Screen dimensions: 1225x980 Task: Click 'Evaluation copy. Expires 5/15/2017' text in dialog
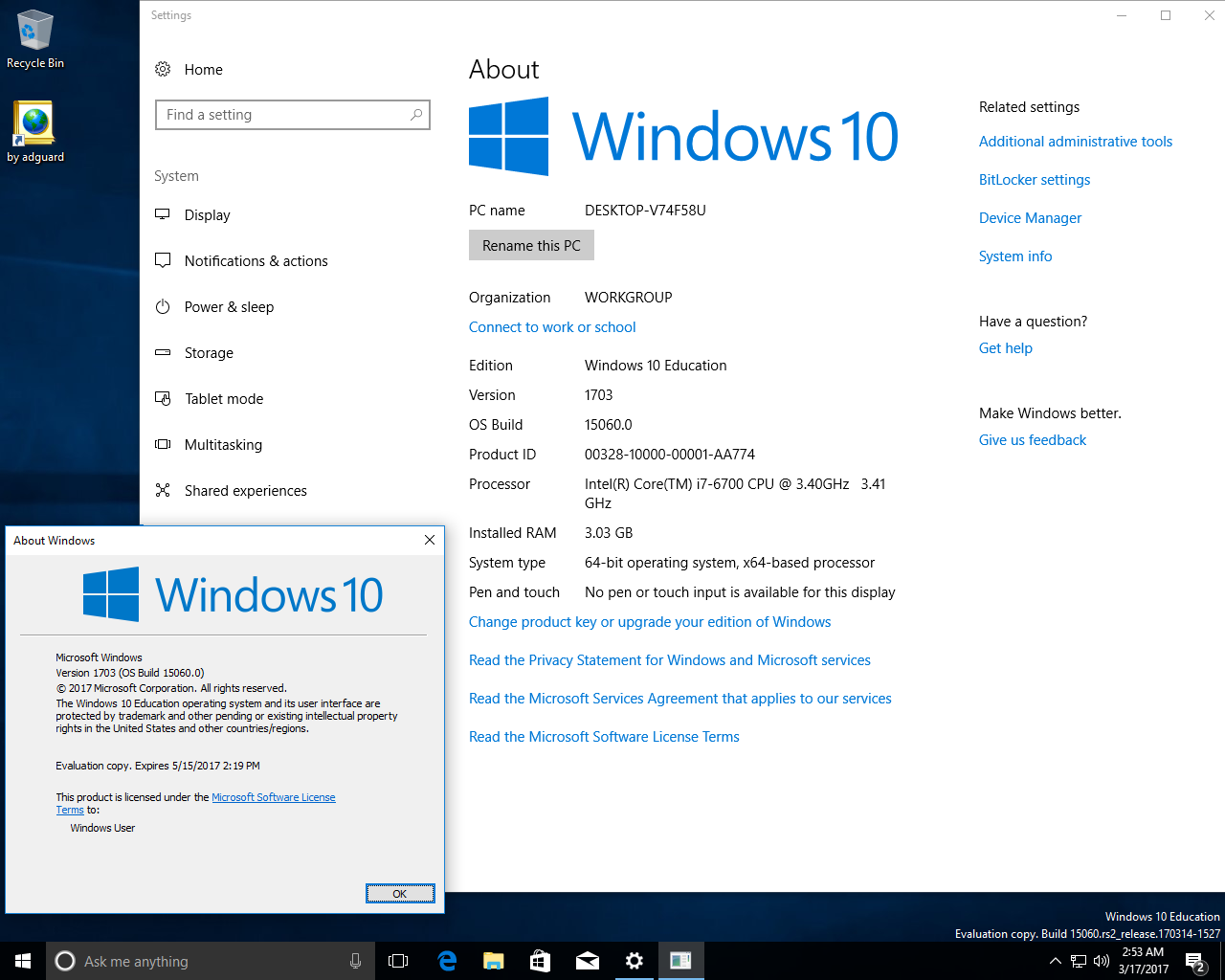tap(158, 766)
